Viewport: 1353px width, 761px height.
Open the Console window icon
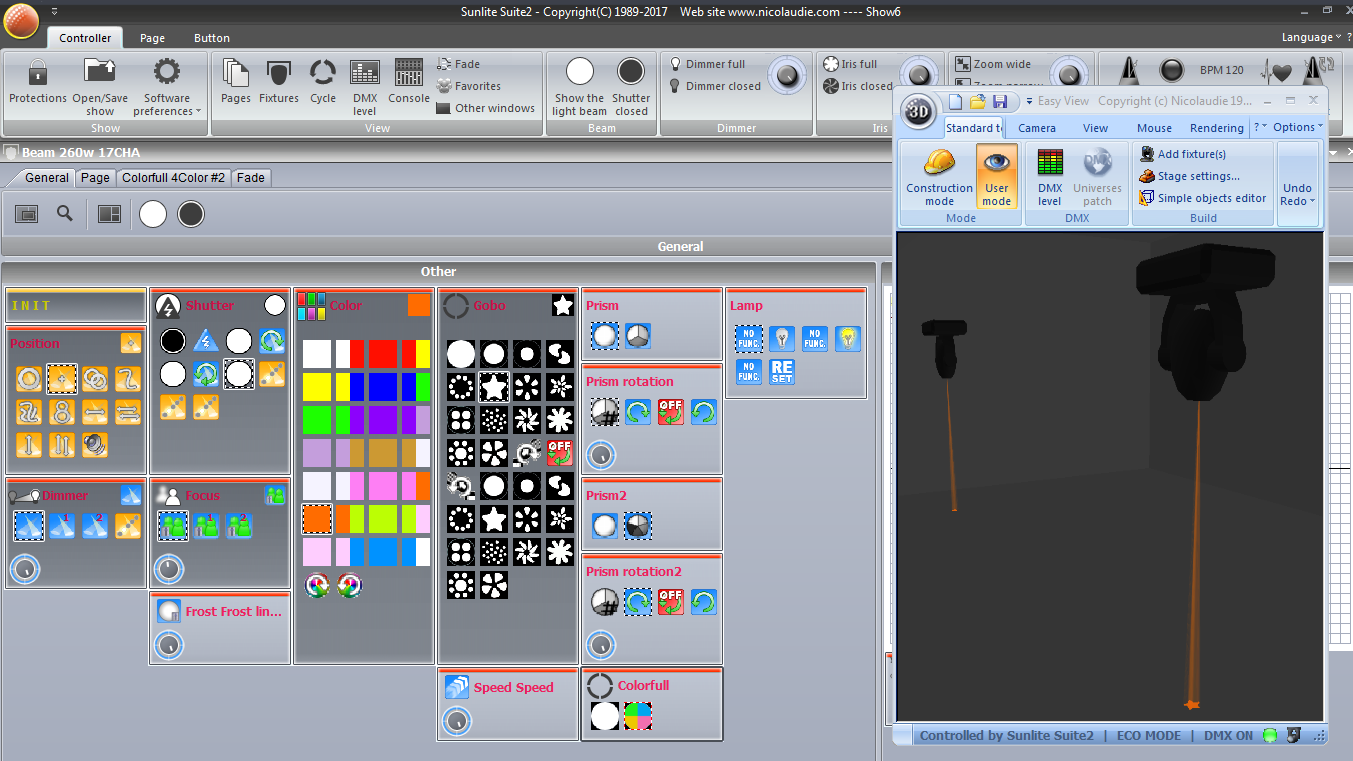(409, 73)
